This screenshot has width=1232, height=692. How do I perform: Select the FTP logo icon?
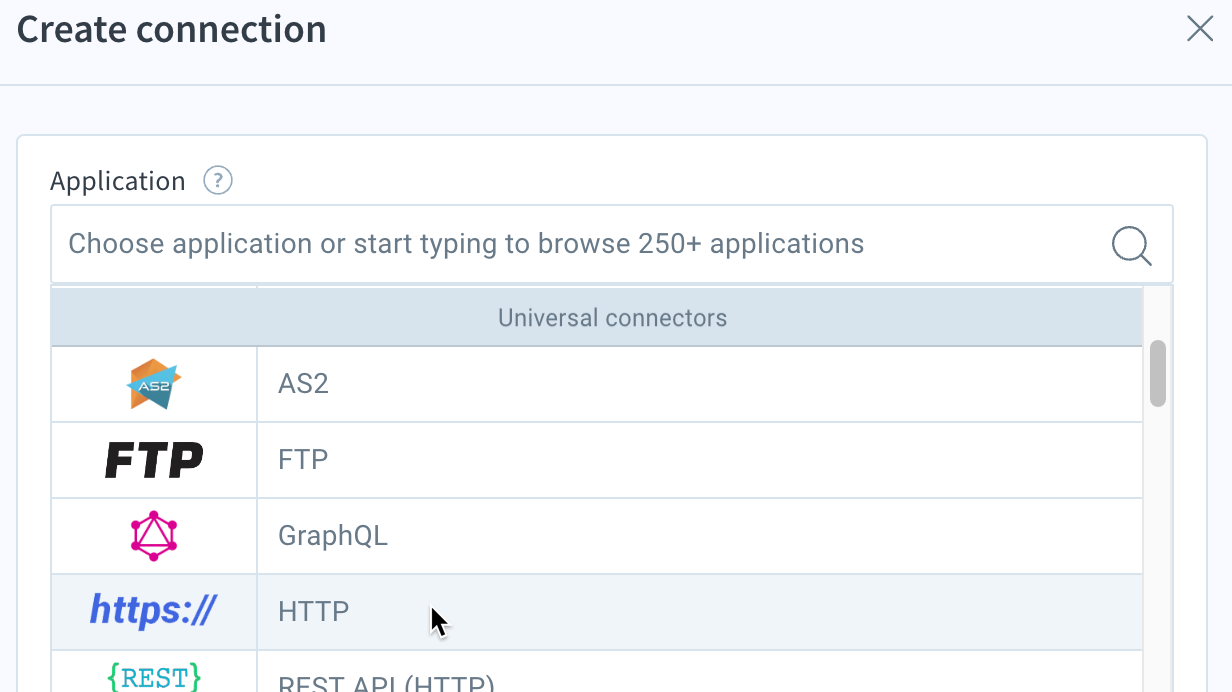155,460
